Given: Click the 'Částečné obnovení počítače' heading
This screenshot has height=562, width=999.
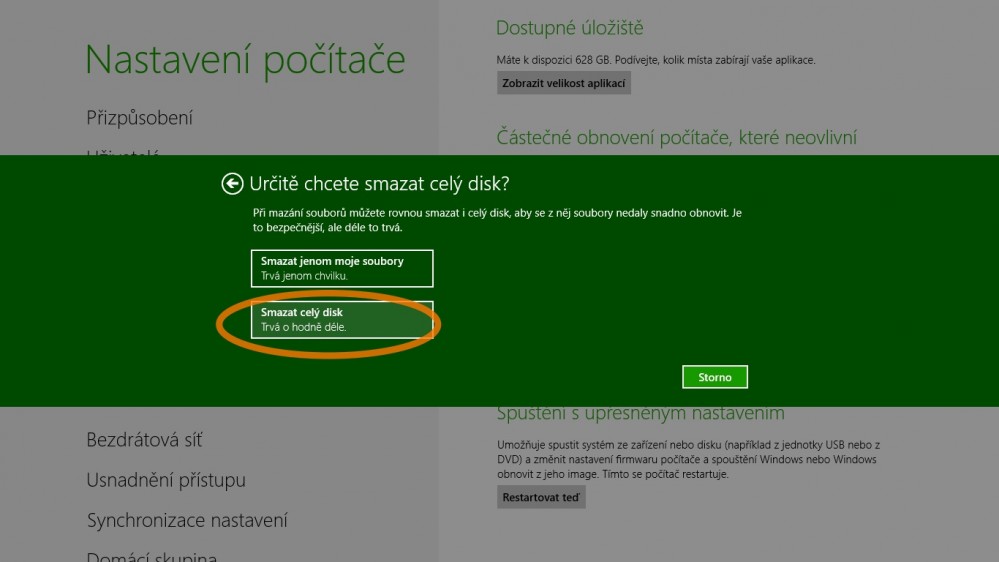Looking at the screenshot, I should pos(676,137).
